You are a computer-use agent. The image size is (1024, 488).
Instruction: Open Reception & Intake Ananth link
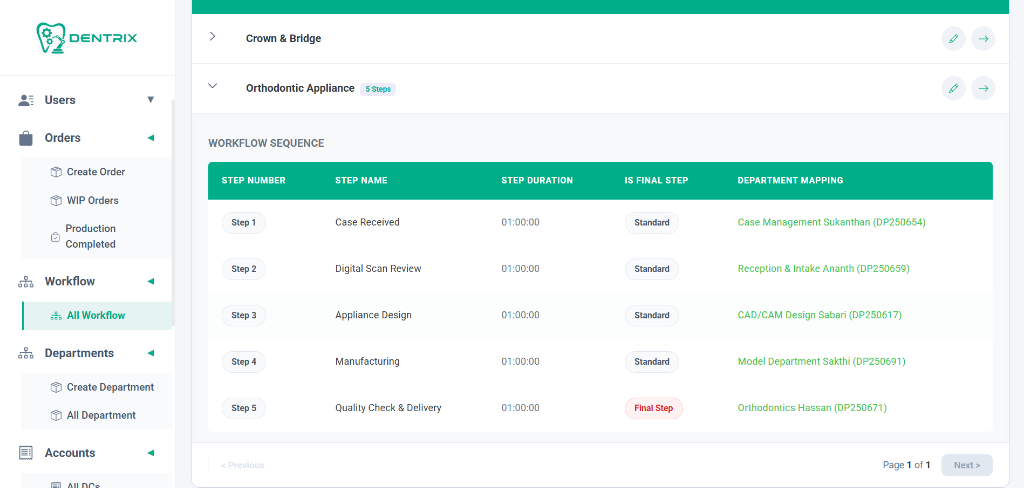click(824, 268)
